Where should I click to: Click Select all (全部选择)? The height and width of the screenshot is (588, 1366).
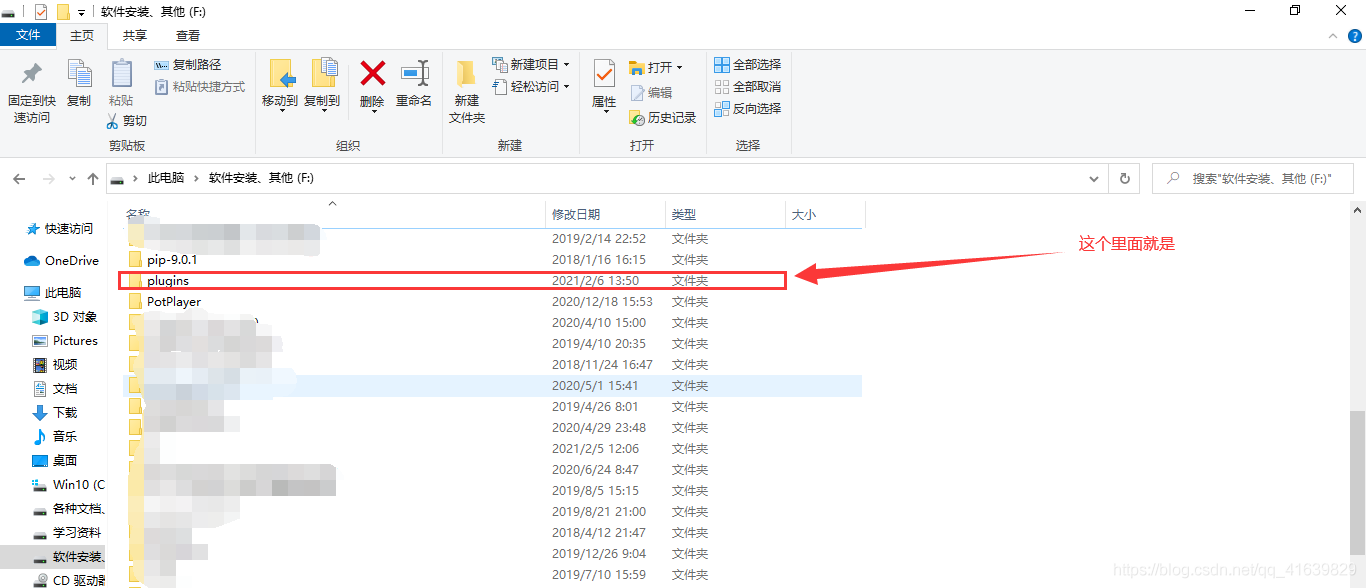pos(748,65)
